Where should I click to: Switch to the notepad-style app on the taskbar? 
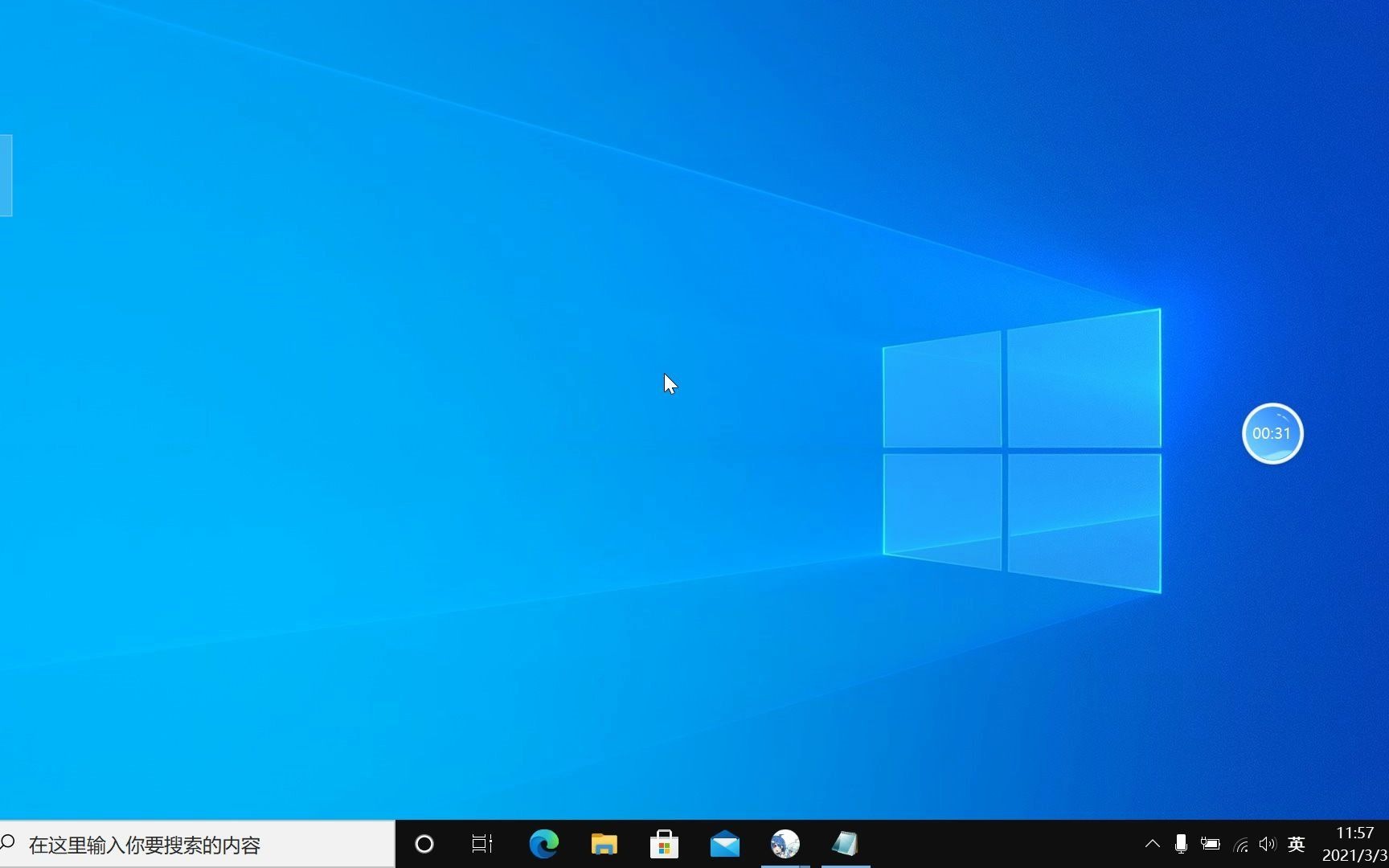tap(846, 844)
